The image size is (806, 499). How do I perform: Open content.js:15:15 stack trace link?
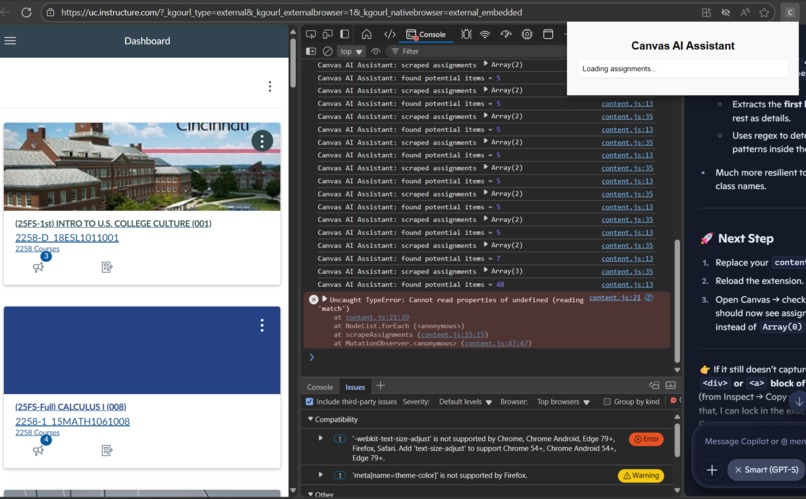coord(453,335)
